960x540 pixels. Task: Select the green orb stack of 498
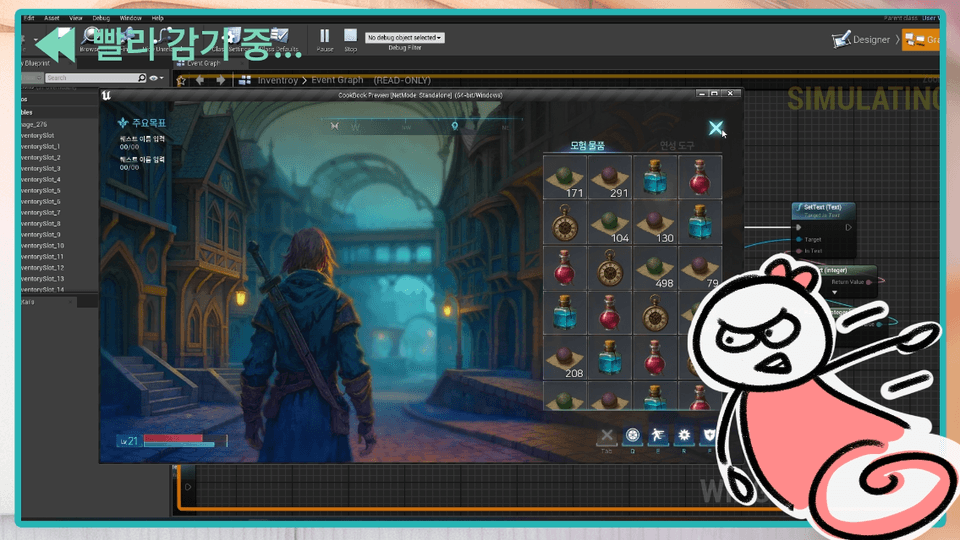[x=655, y=268]
